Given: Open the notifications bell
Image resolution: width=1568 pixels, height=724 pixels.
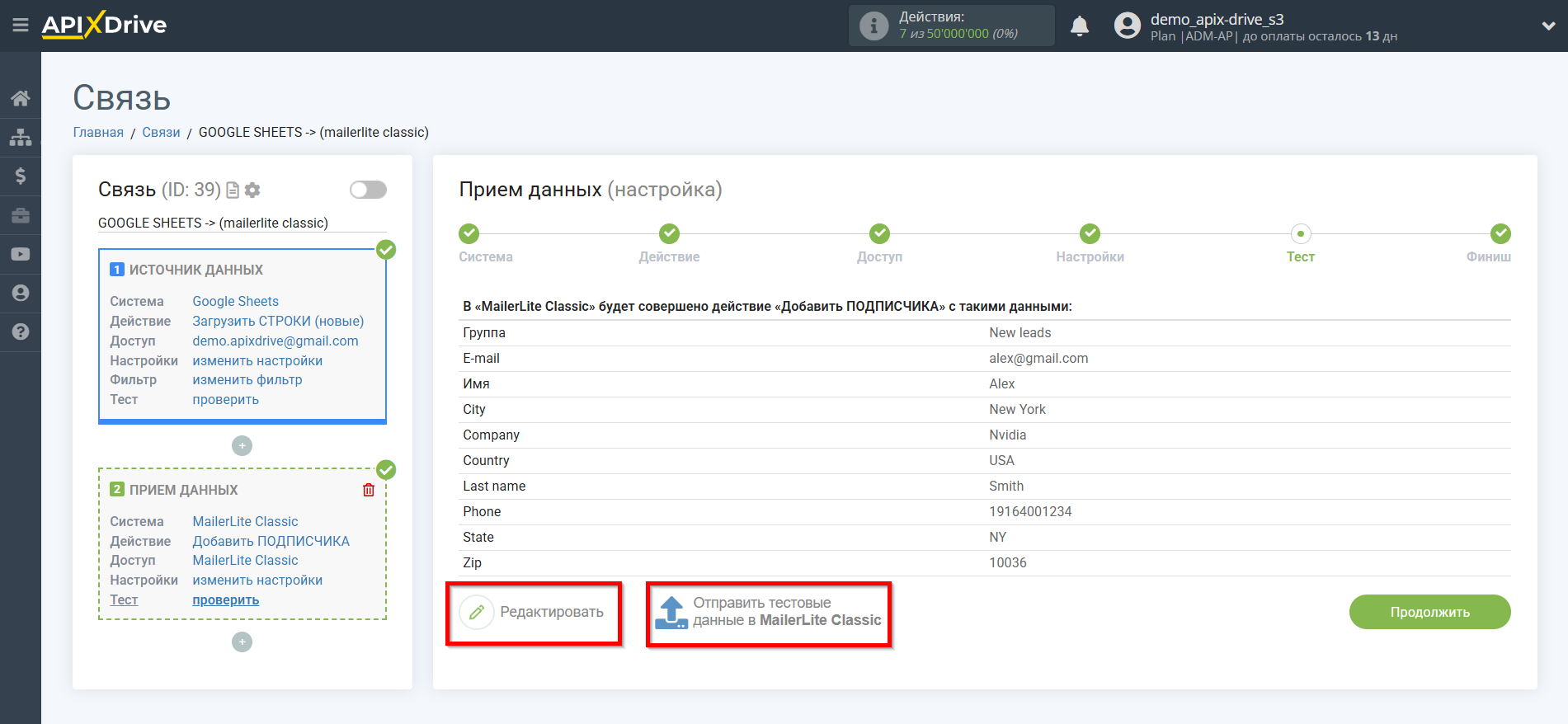Looking at the screenshot, I should point(1080,26).
